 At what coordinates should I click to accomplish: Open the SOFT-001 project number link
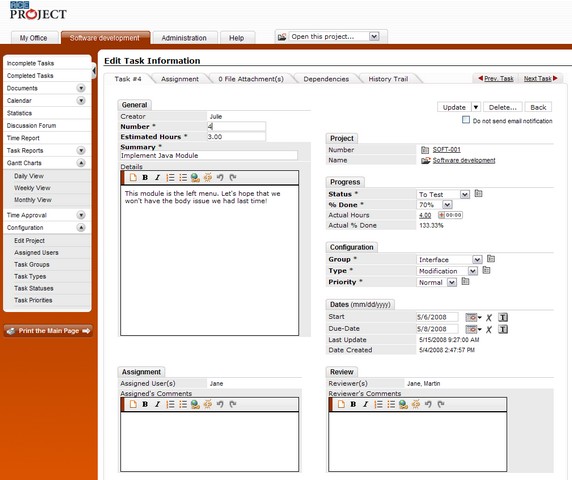(x=447, y=150)
